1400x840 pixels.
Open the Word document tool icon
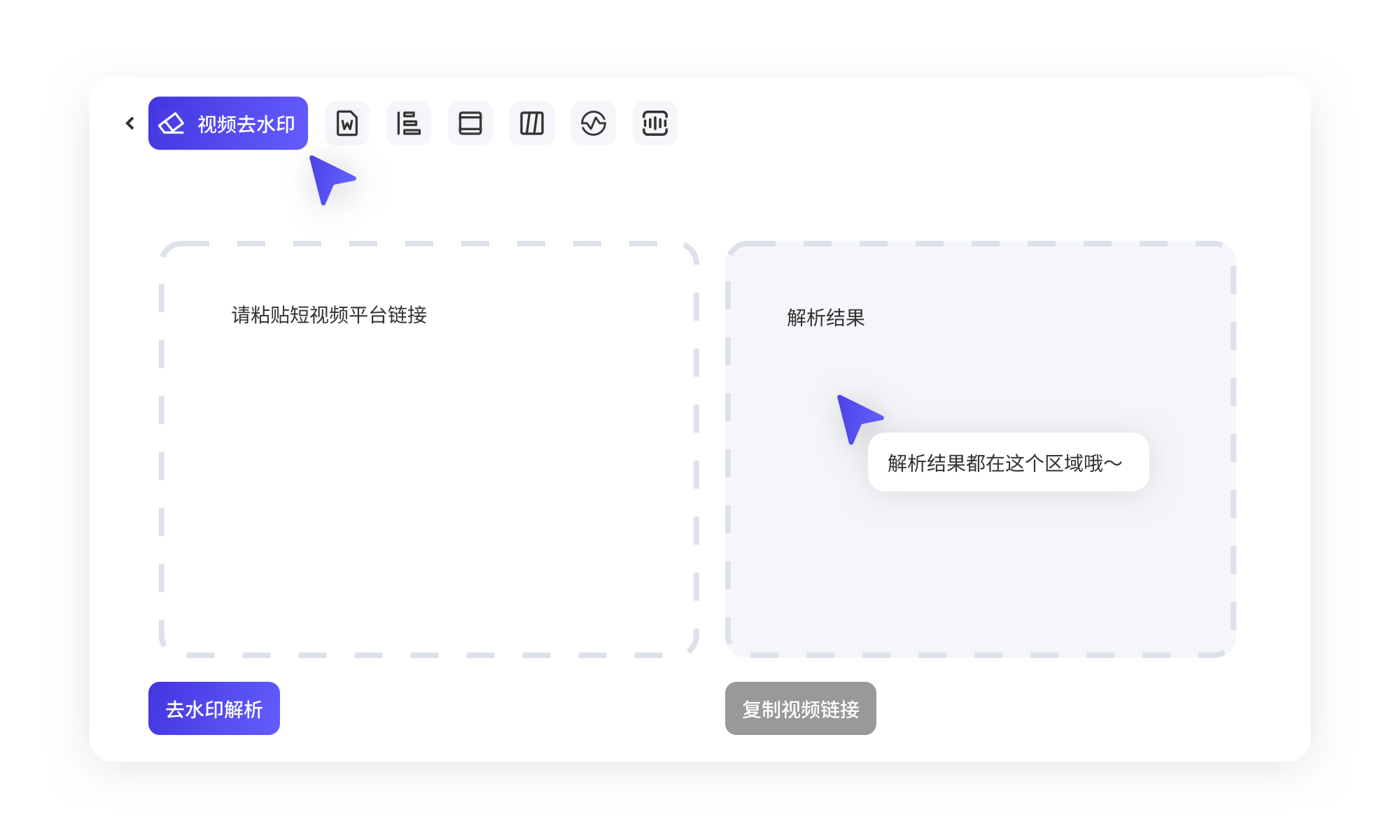pyautogui.click(x=347, y=123)
